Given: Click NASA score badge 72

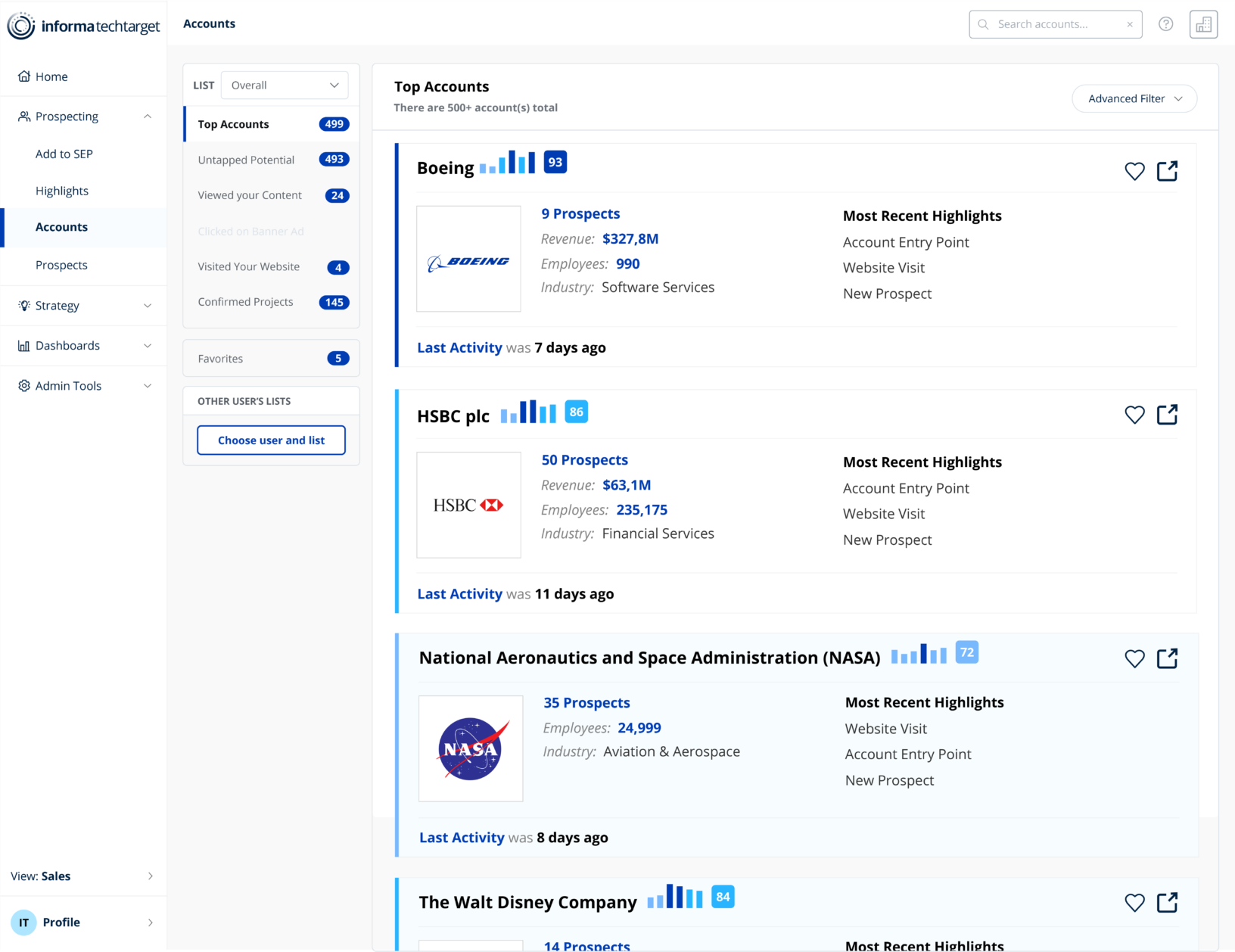Looking at the screenshot, I should point(967,652).
